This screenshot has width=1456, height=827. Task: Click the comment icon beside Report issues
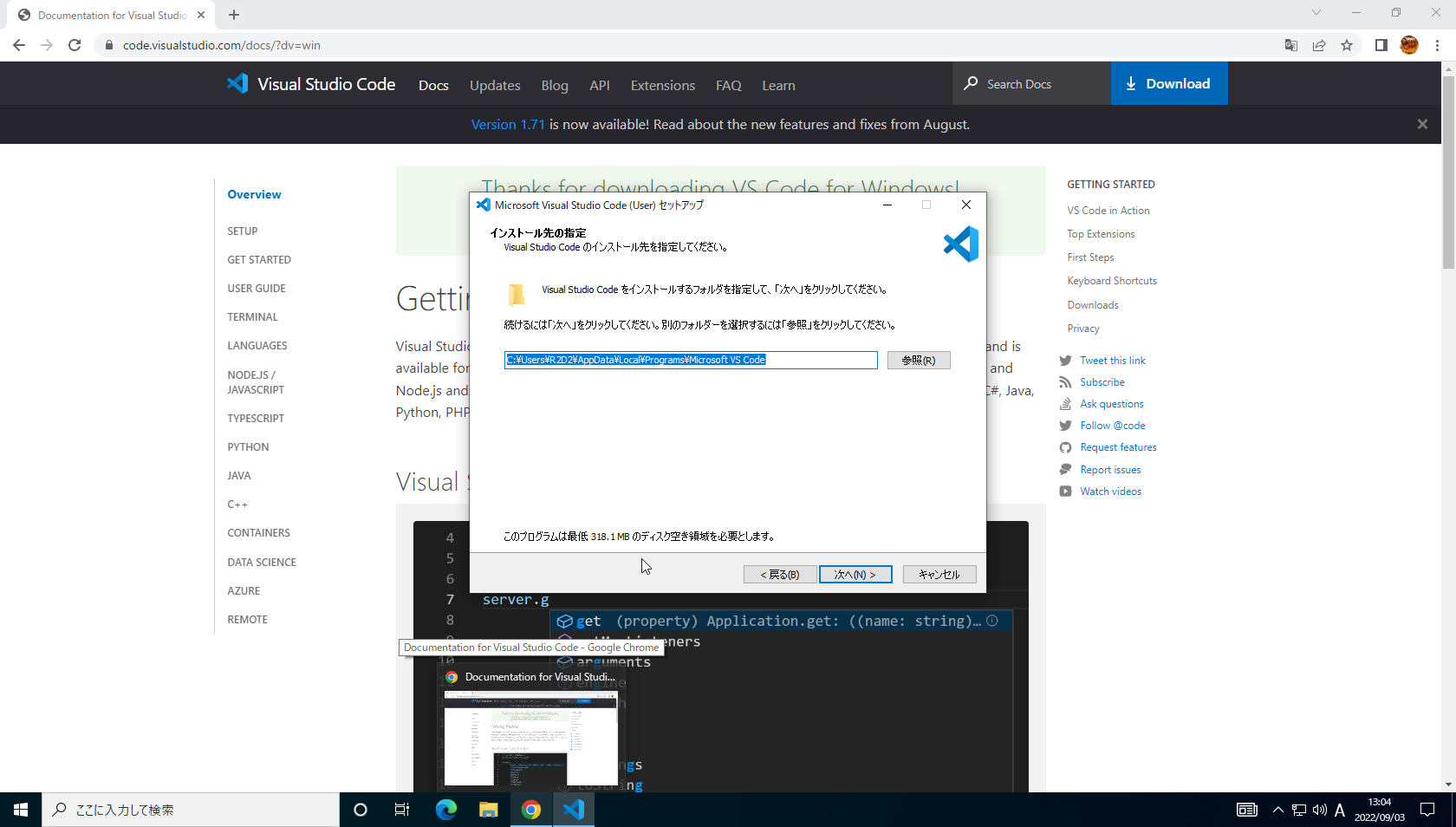point(1065,470)
